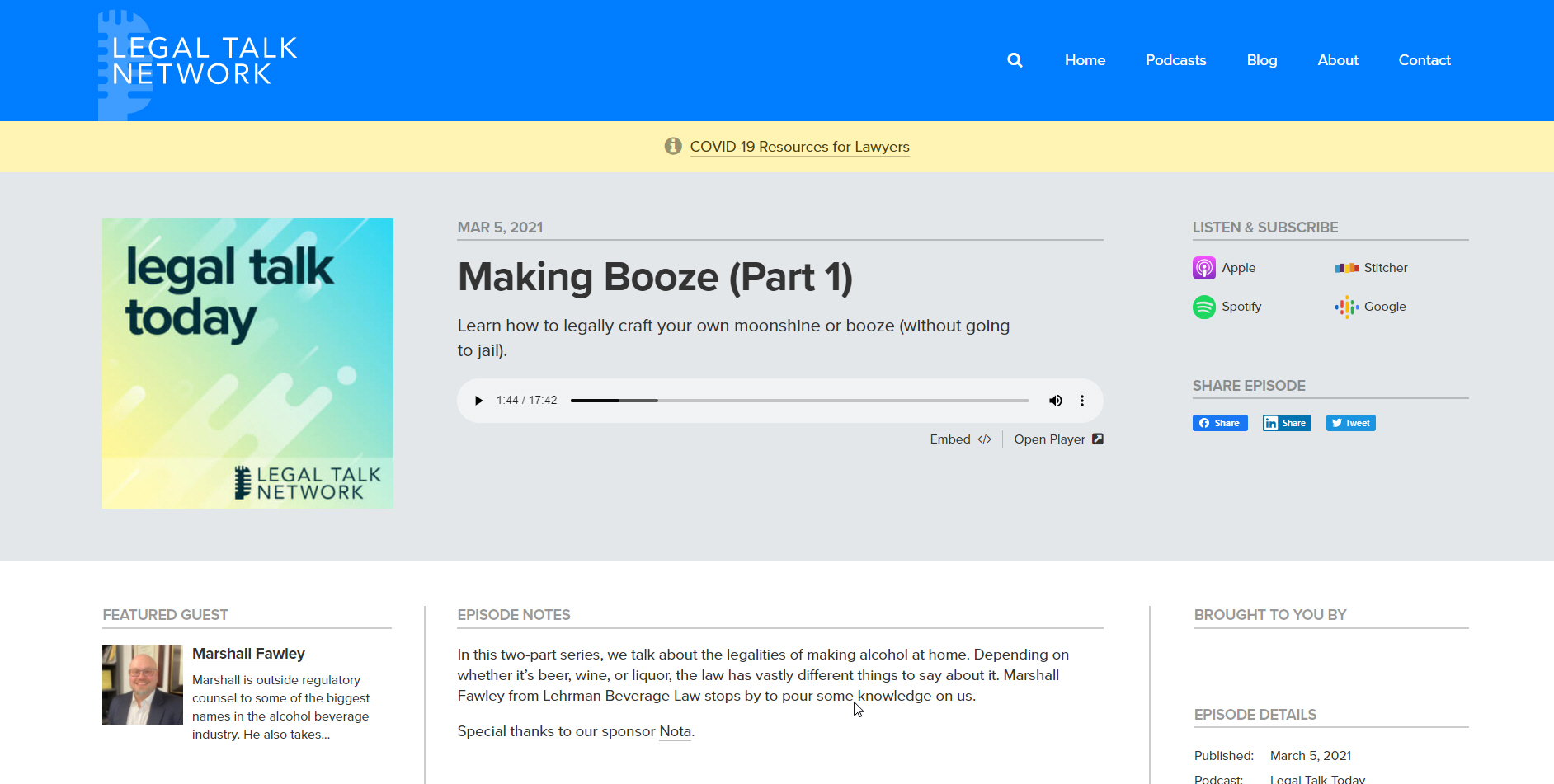Open audio player more options menu

[1082, 401]
